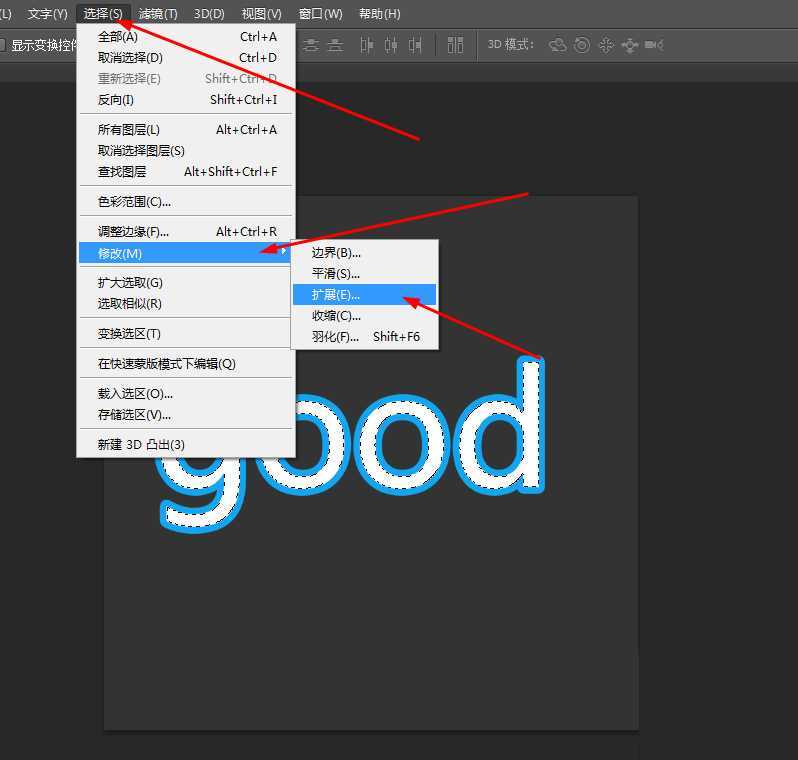
Task: Click the 3D scale video-camera icon
Action: (654, 45)
